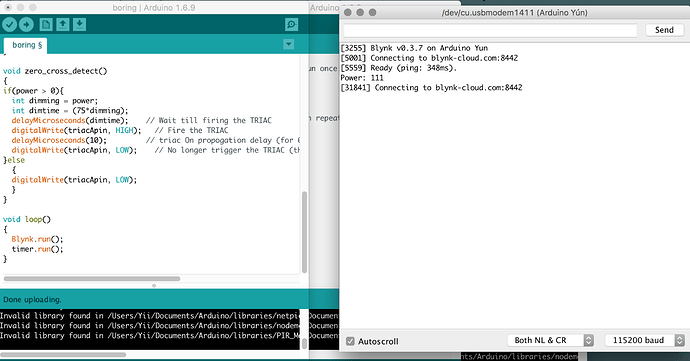Image resolution: width=690 pixels, height=361 pixels.
Task: Click the Verify checkmark icon
Action: pos(9,25)
